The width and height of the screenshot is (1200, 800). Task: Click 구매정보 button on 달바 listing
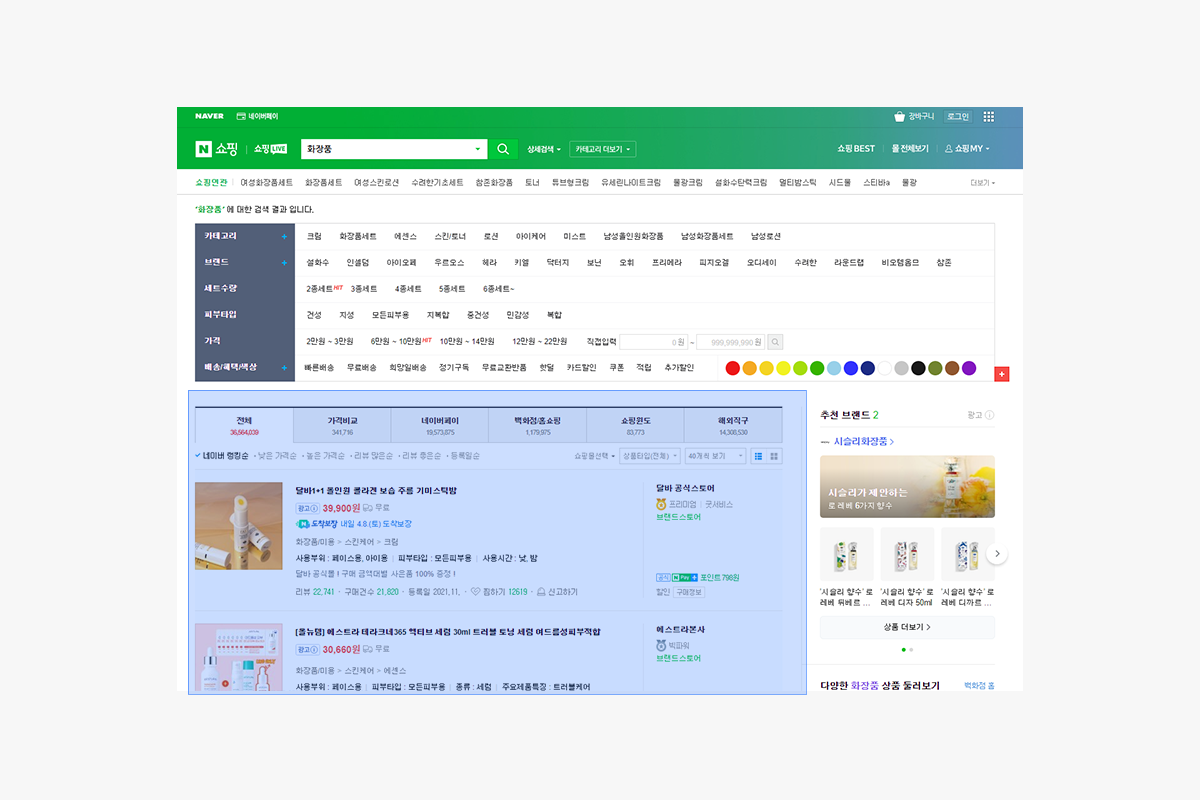pos(689,592)
